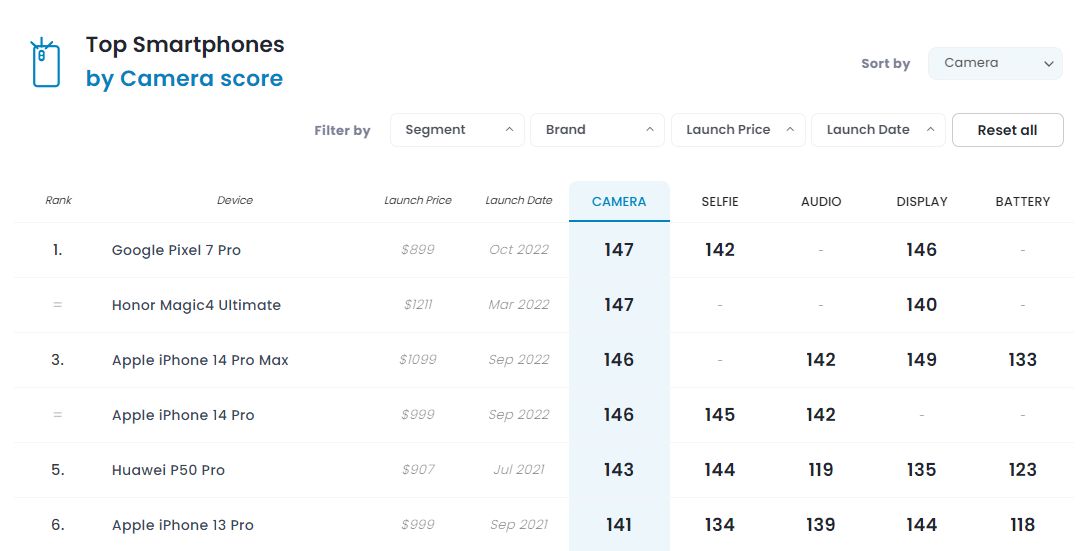The image size is (1081, 551).
Task: Expand the Segment filter
Action: pos(457,130)
